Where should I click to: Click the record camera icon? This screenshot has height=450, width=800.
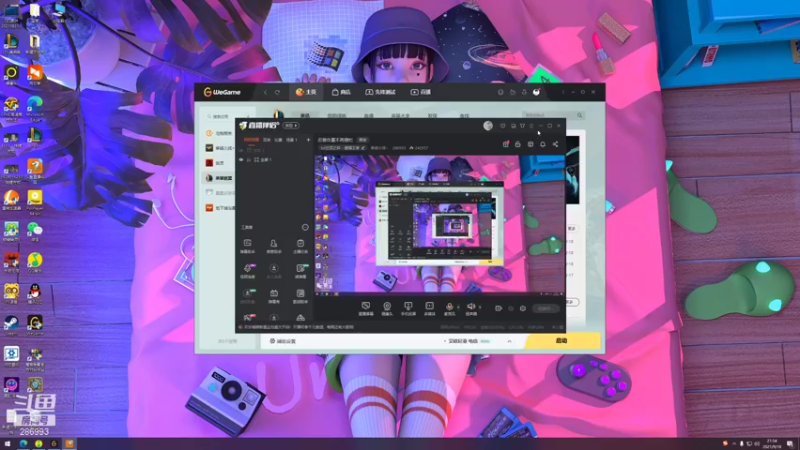[498, 308]
